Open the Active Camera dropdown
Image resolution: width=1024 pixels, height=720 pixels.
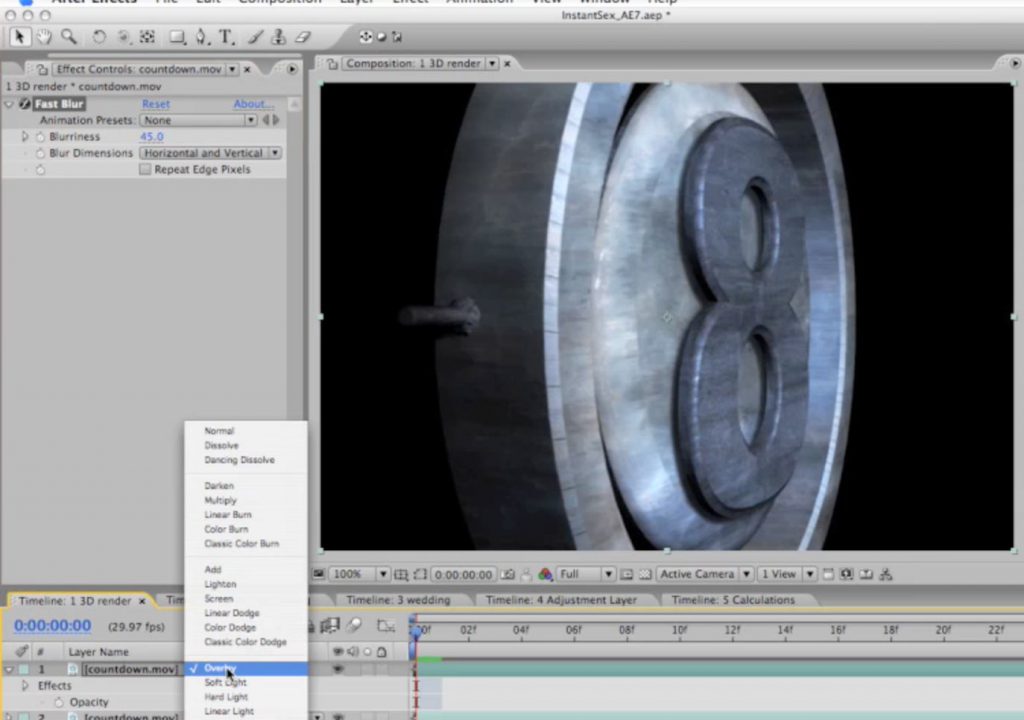[x=704, y=574]
